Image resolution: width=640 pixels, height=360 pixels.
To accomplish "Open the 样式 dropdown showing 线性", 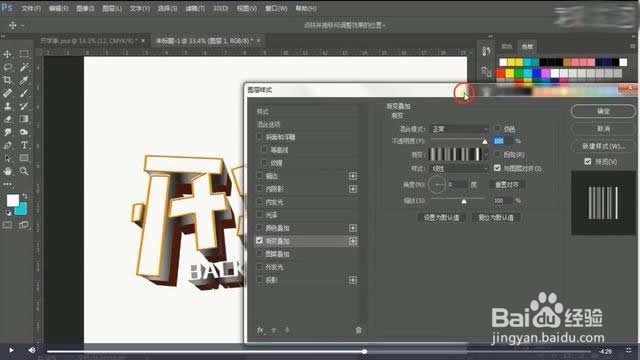I will click(459, 168).
